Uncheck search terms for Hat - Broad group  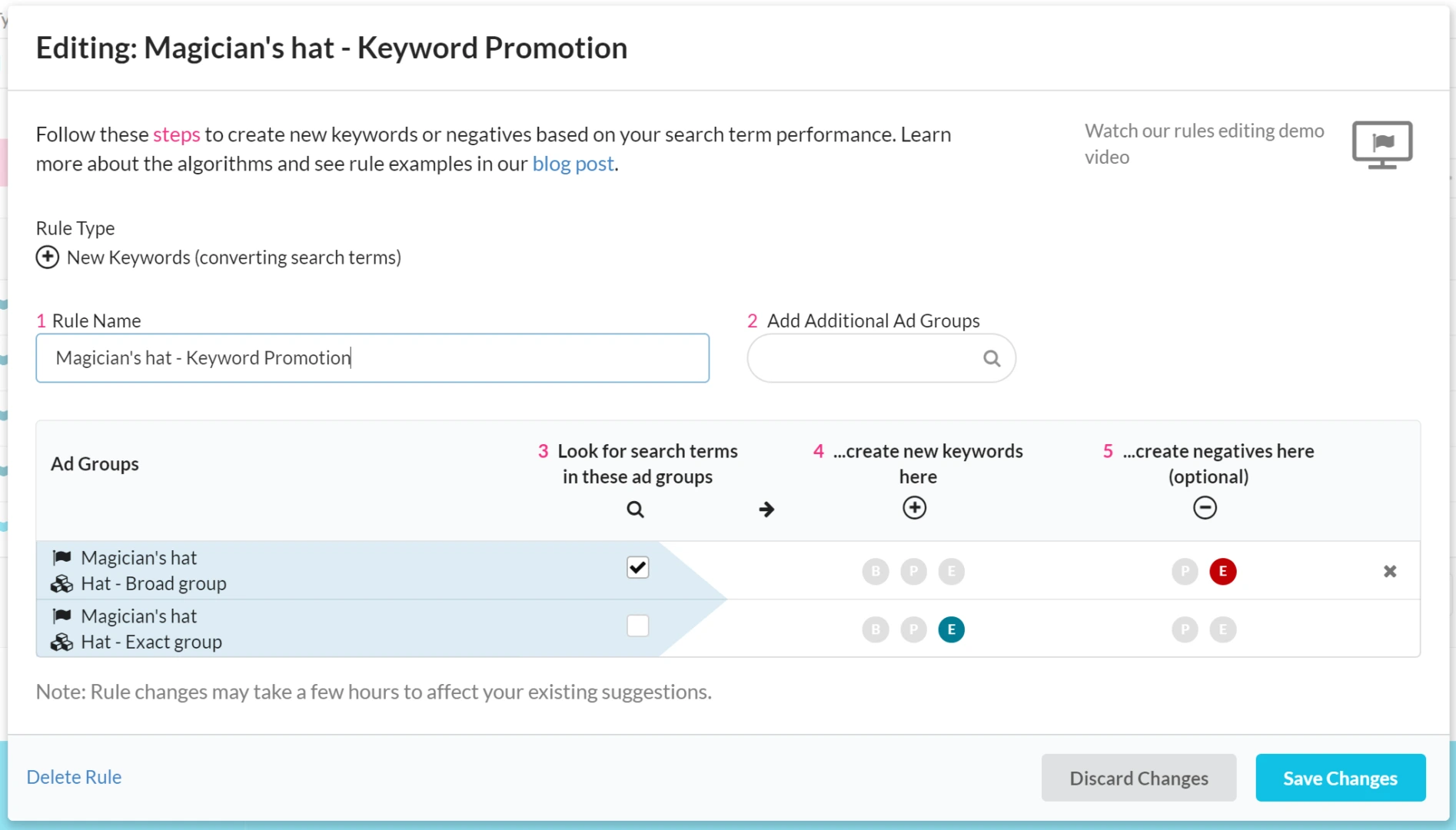click(637, 568)
